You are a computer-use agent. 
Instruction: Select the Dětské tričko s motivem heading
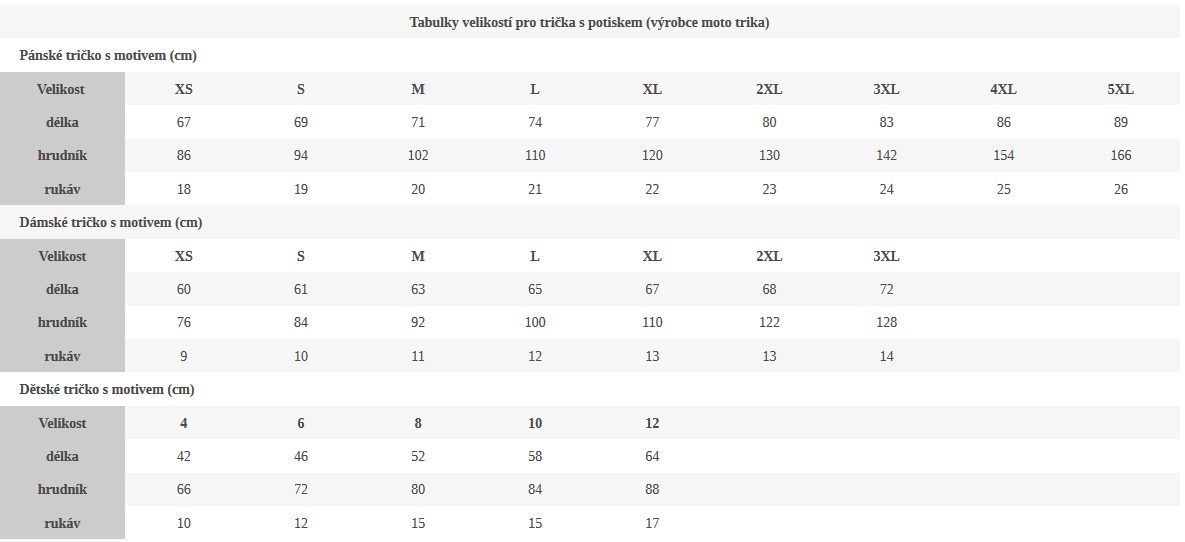pyautogui.click(x=107, y=390)
